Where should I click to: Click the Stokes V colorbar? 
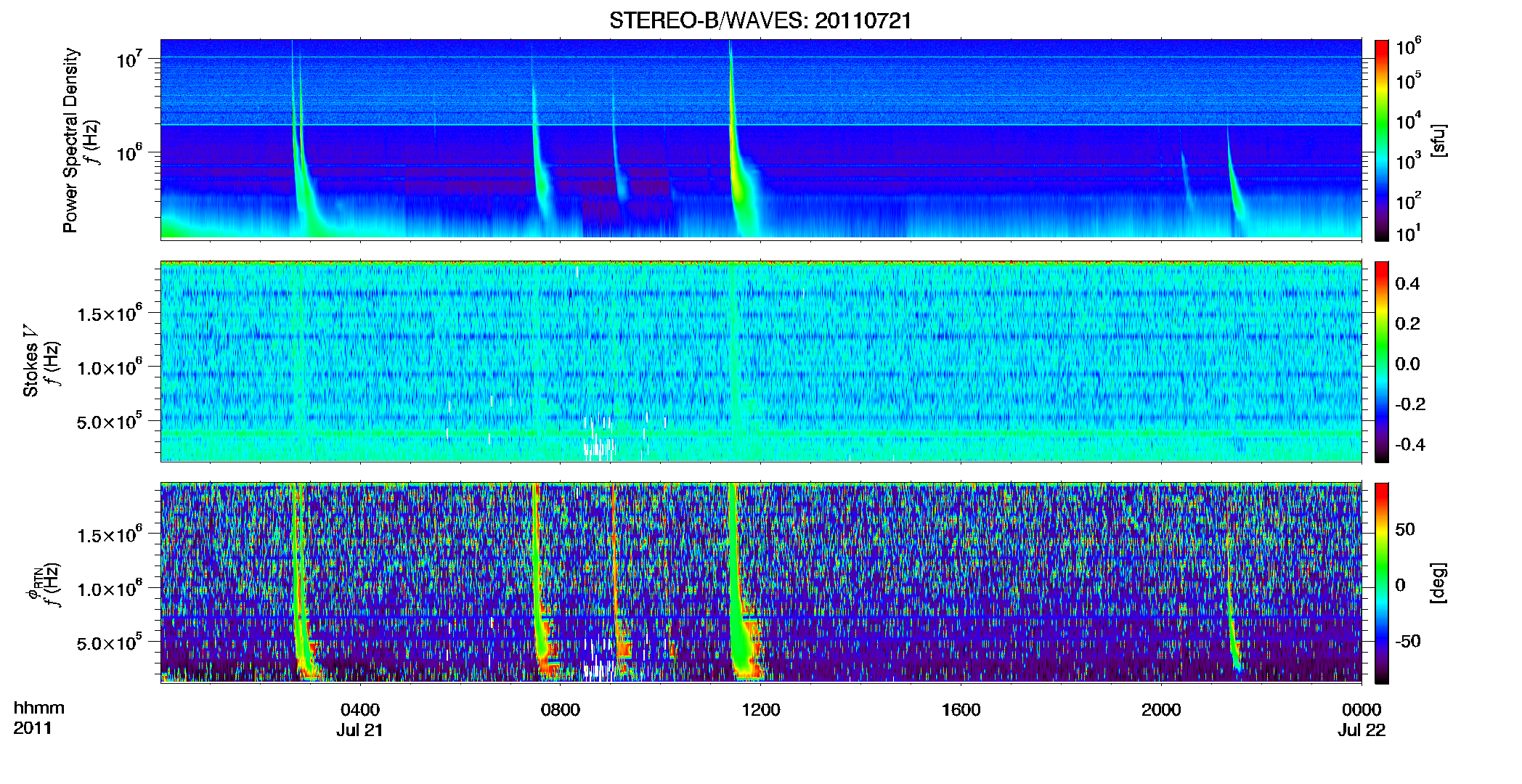pos(1382,362)
